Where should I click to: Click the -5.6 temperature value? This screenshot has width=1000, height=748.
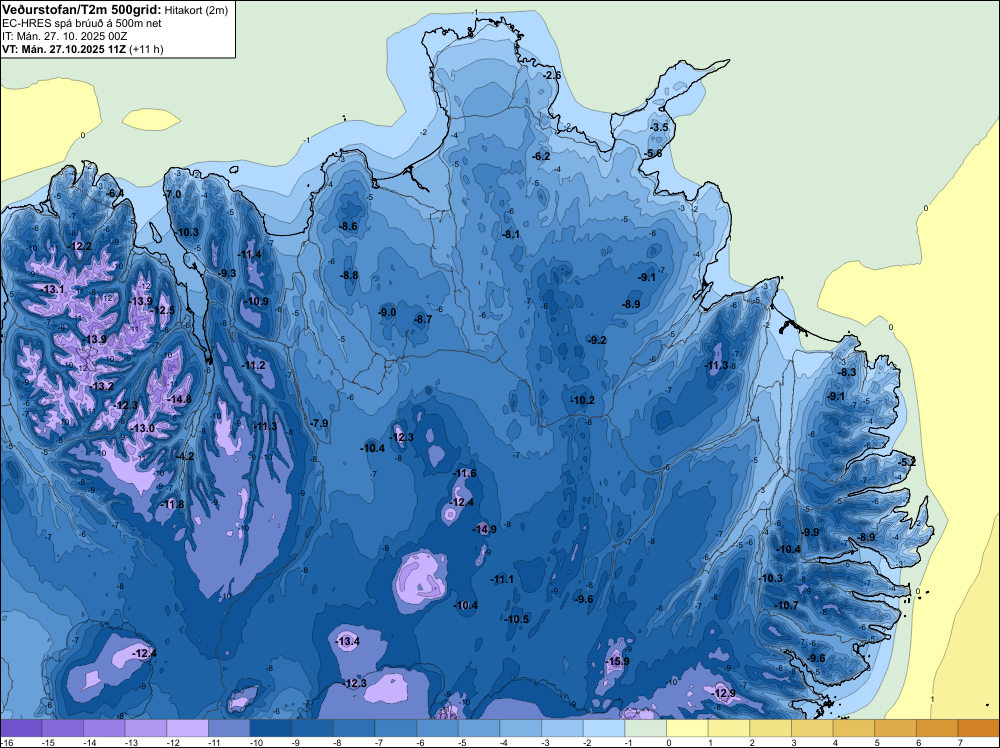point(654,153)
